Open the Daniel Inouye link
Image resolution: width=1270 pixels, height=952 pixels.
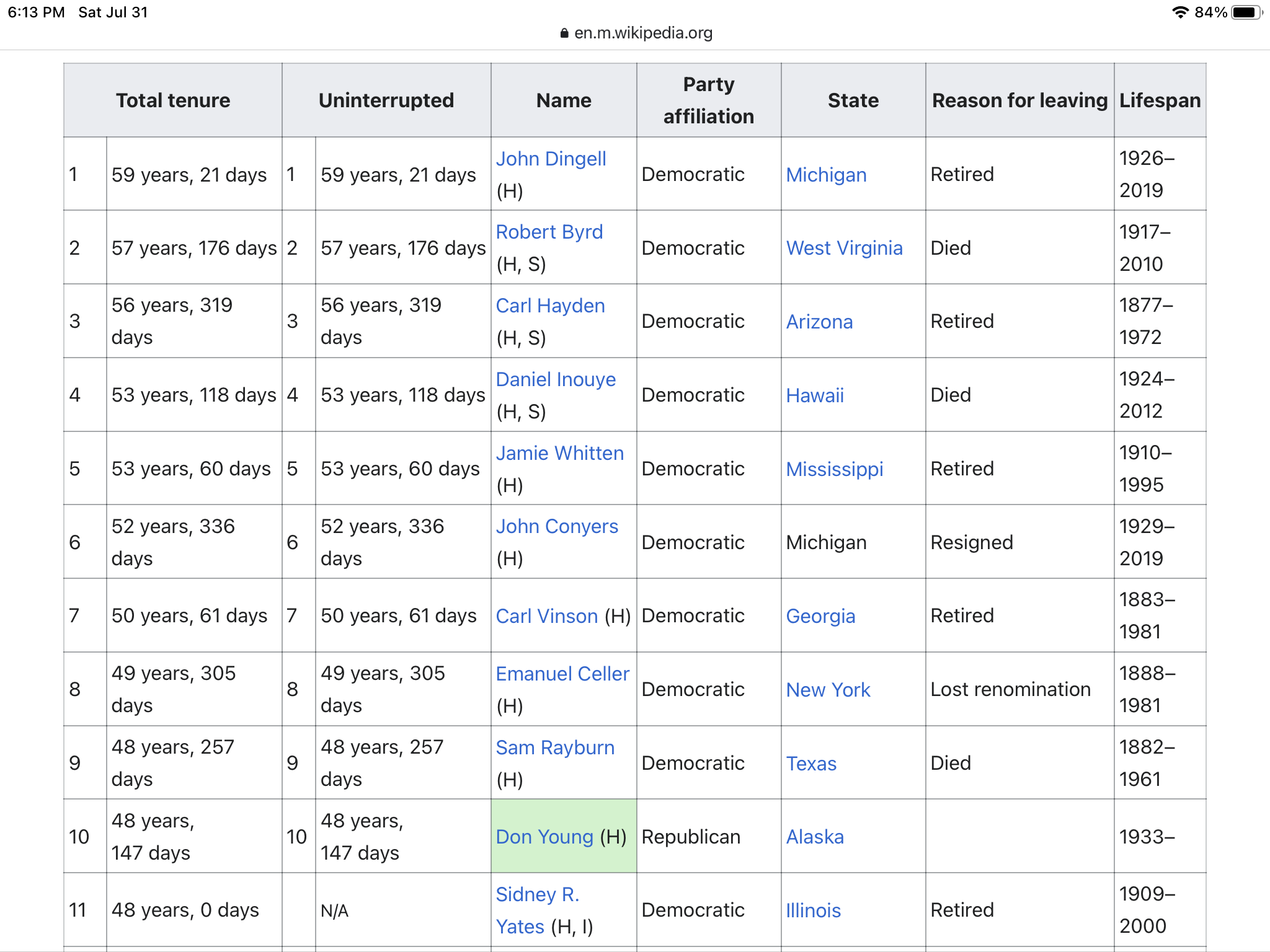click(556, 379)
